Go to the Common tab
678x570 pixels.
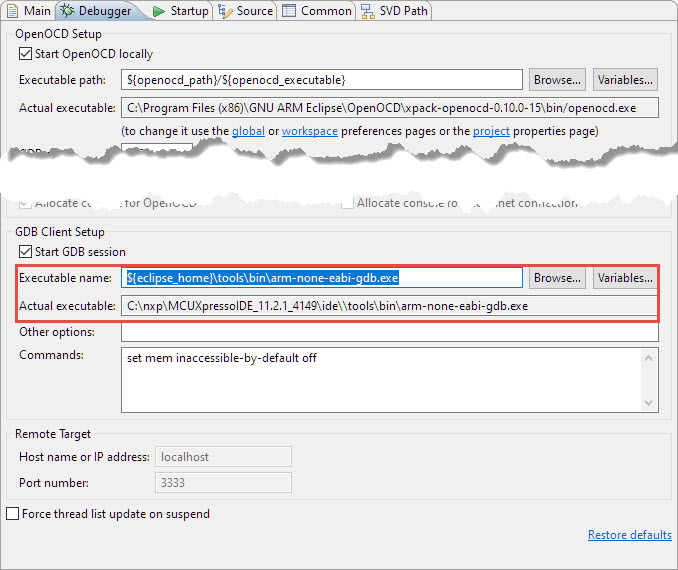(318, 11)
